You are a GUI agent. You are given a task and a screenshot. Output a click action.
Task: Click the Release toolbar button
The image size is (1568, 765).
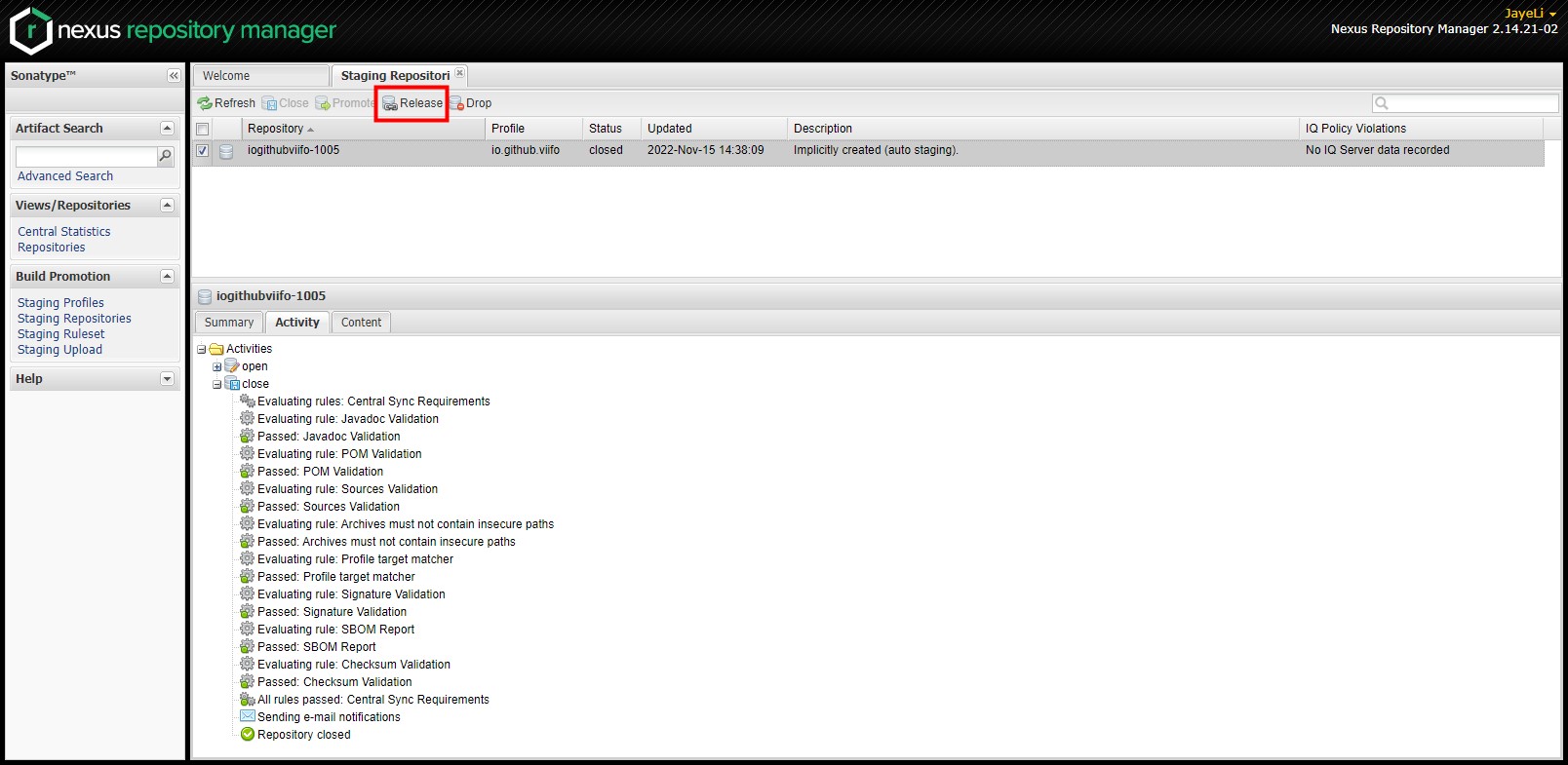pos(412,103)
